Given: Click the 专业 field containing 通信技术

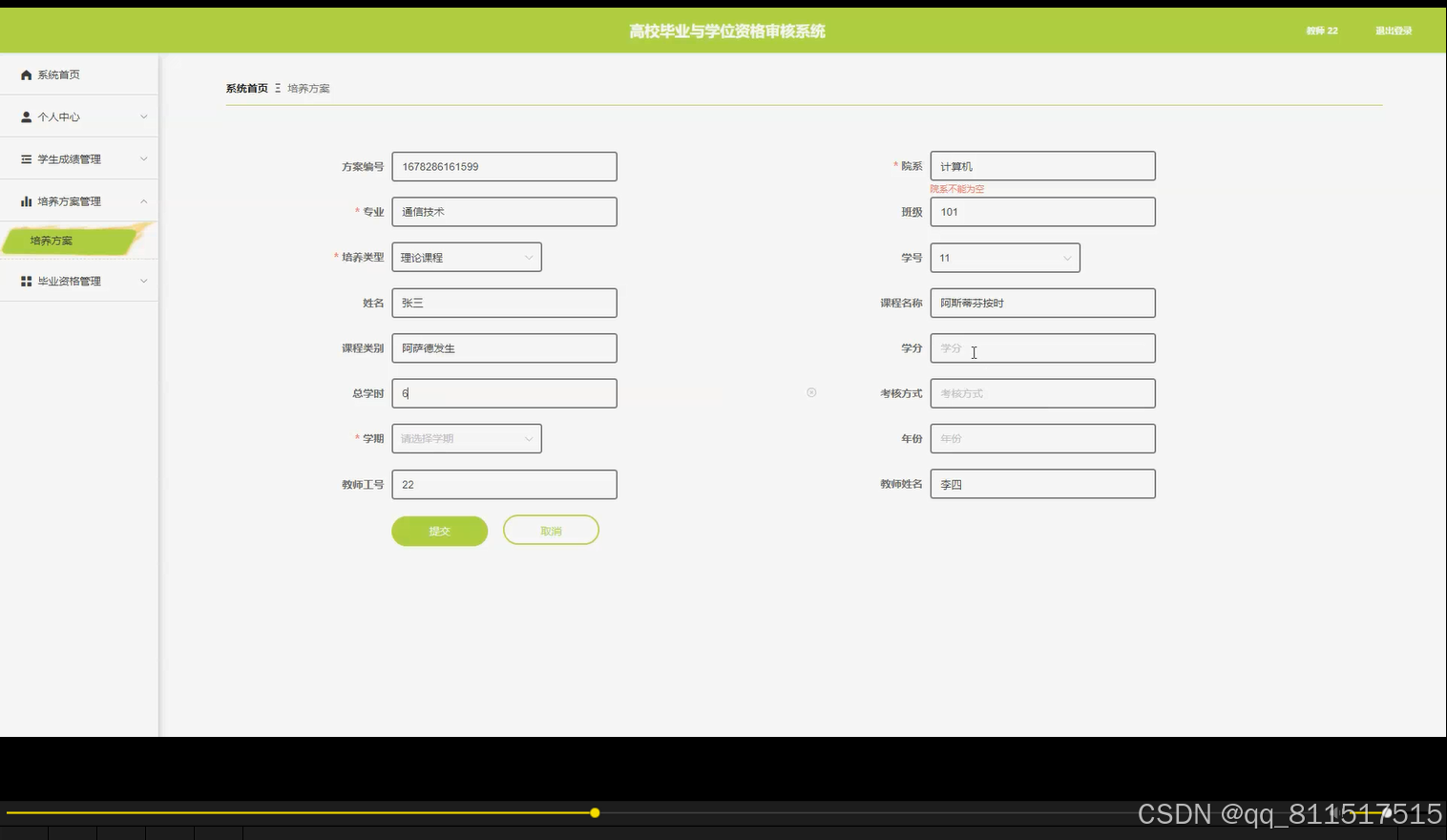Looking at the screenshot, I should (504, 212).
